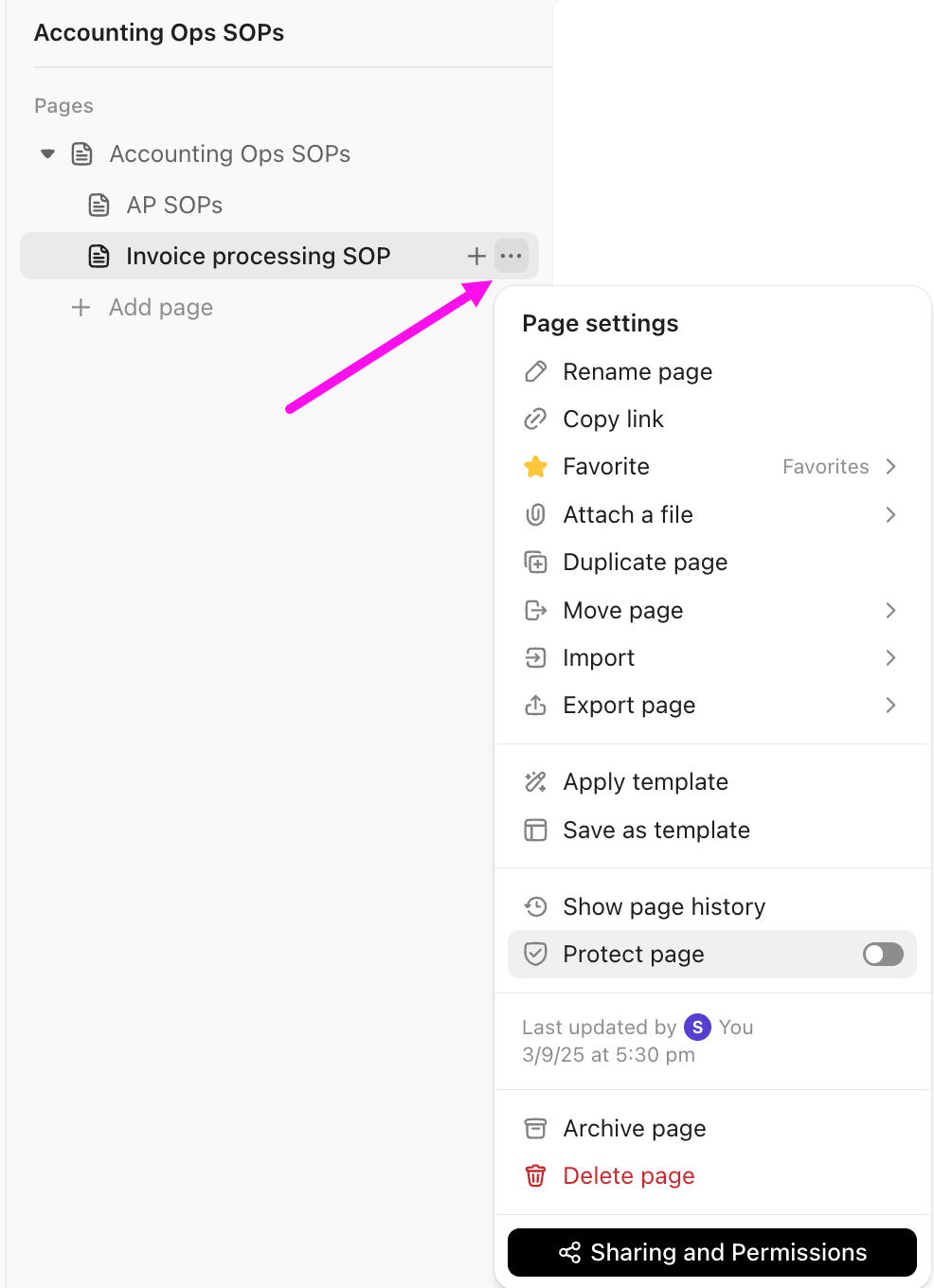Choose Archive page from the menu
Image resolution: width=934 pixels, height=1288 pixels.
click(635, 1128)
